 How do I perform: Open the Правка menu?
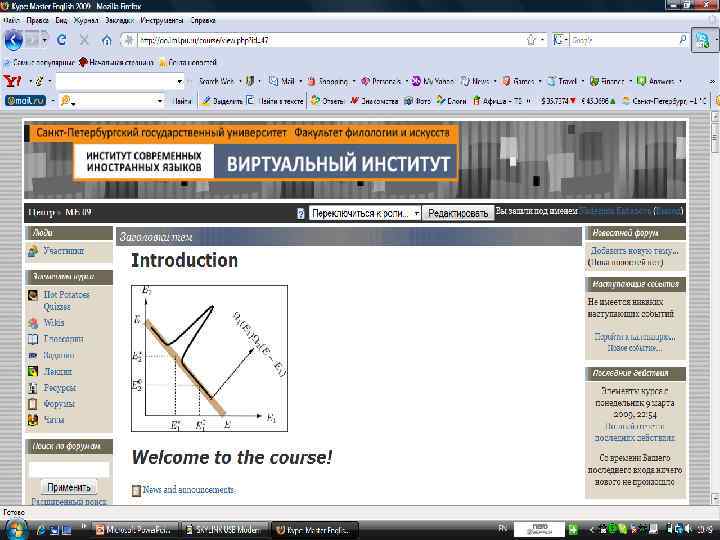click(38, 21)
